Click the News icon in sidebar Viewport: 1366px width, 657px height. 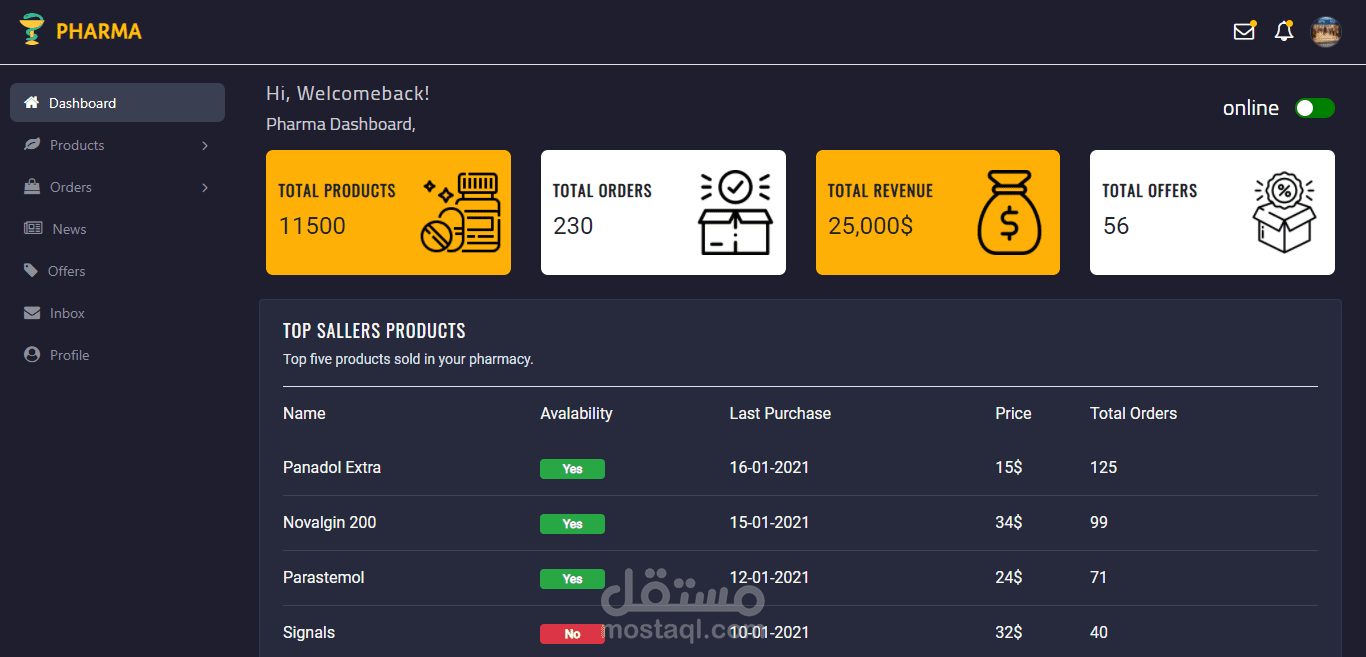pos(33,228)
